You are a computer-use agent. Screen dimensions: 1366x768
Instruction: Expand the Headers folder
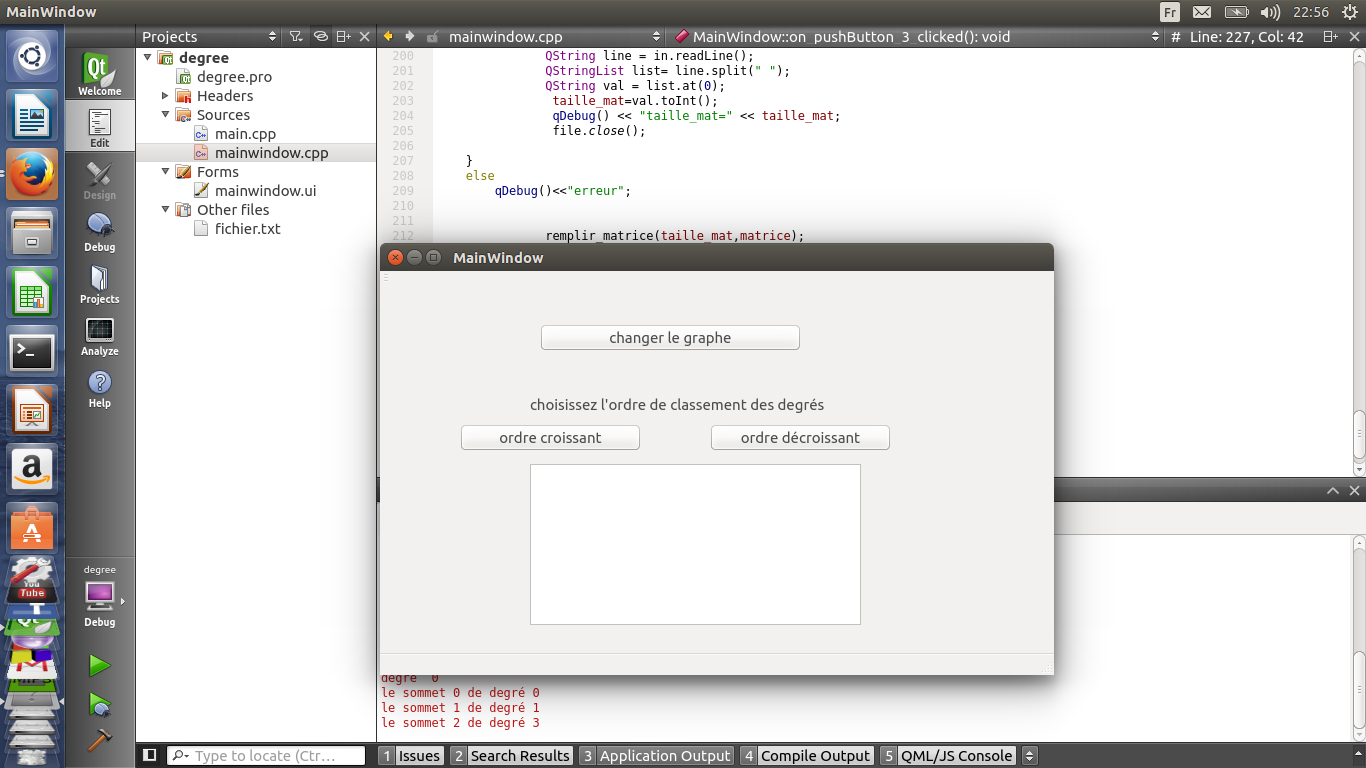tap(165, 96)
